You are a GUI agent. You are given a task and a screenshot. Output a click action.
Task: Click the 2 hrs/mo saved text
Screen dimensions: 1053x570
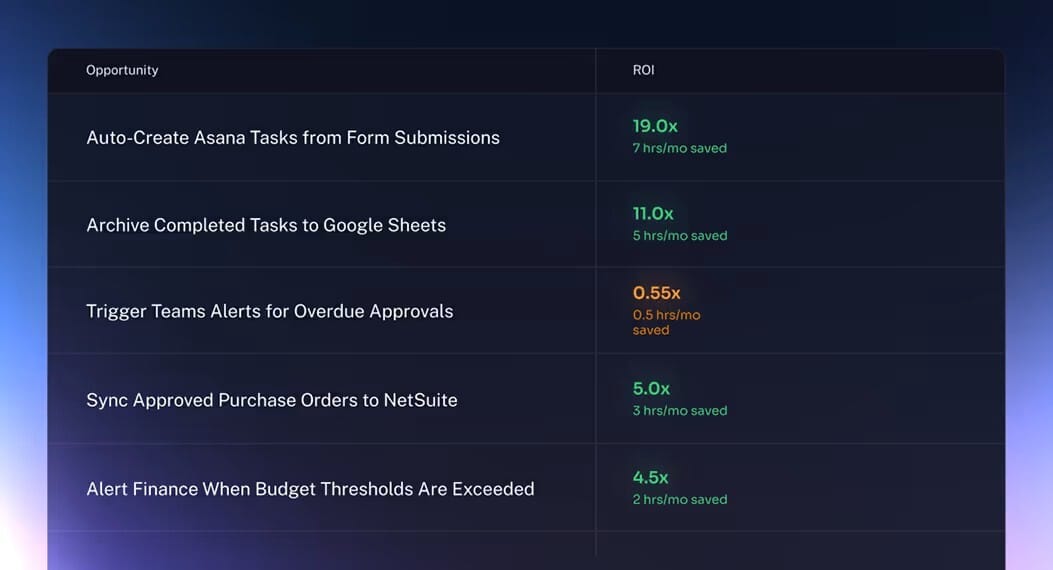point(680,500)
